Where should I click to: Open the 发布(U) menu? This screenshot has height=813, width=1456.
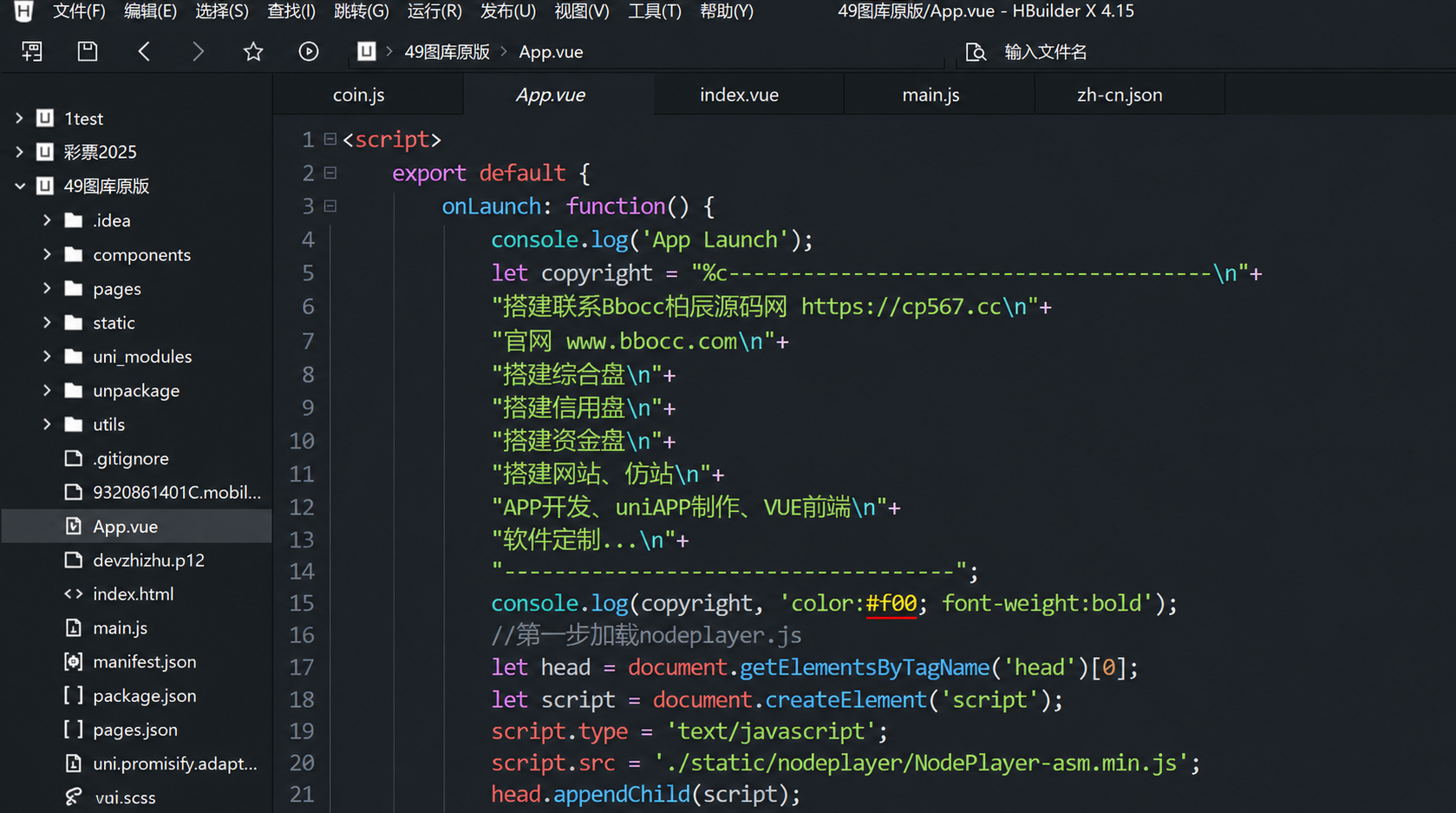click(x=508, y=11)
